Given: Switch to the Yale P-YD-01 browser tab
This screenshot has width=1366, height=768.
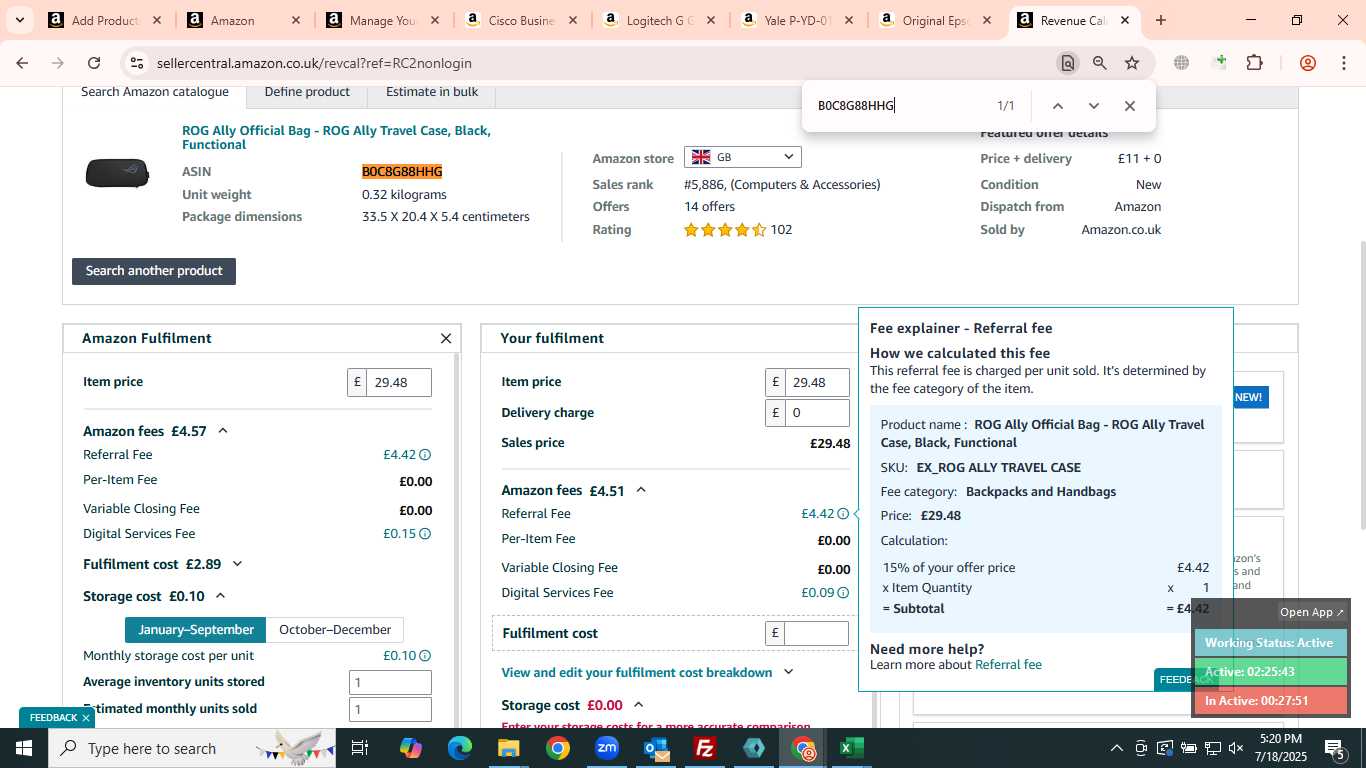Looking at the screenshot, I should pos(797,20).
